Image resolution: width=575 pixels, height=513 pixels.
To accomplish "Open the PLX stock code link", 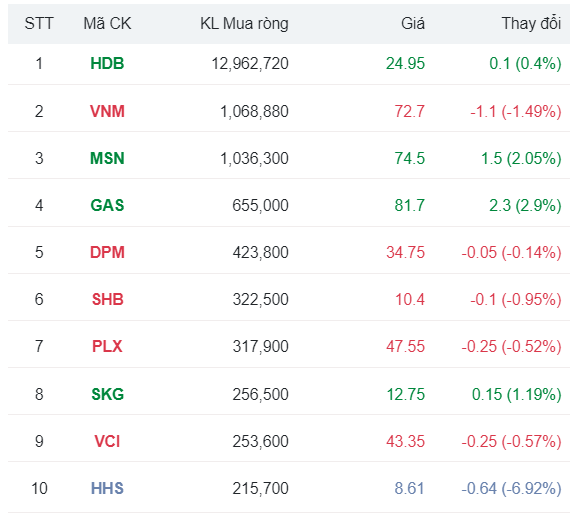I will (107, 346).
